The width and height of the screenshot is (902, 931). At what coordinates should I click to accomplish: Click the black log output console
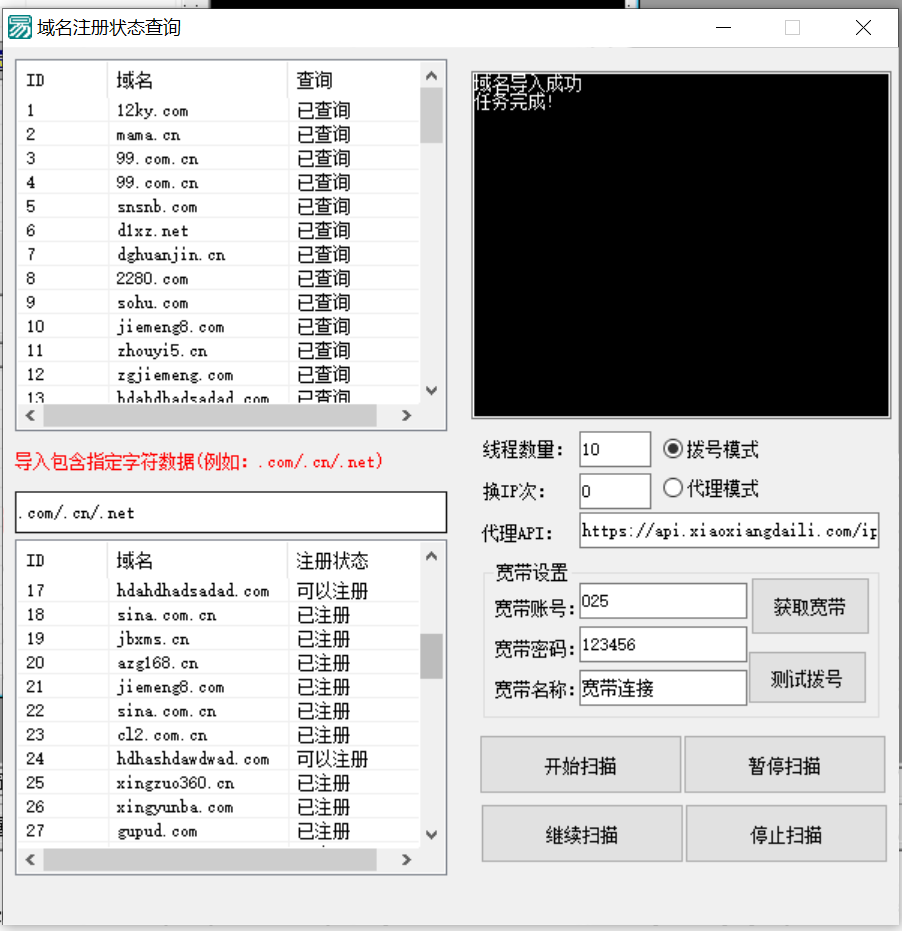click(x=681, y=245)
